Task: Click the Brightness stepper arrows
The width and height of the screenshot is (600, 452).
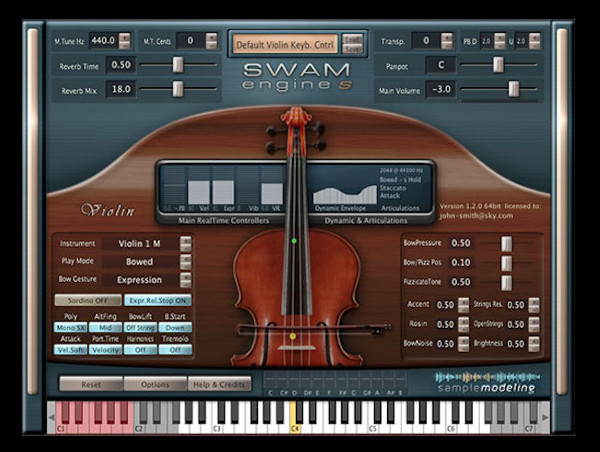Action: pos(534,344)
